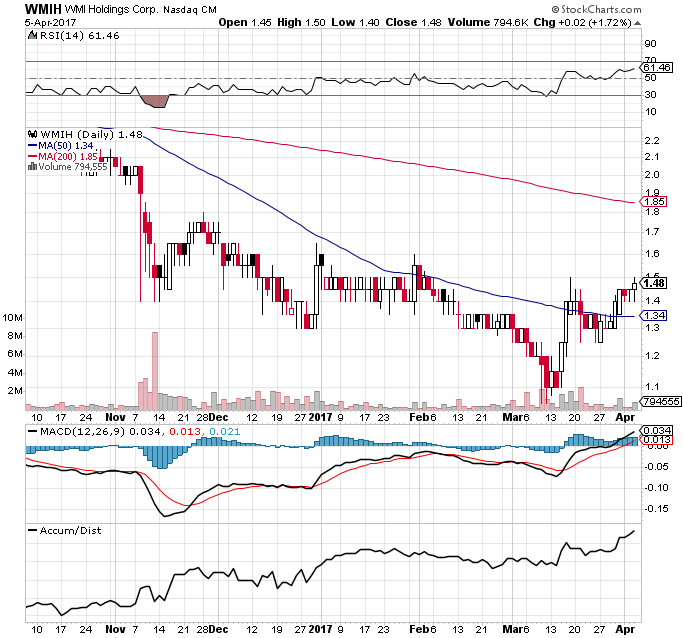
Task: Click the blue 0.021 histogram value in the MACD legend
Action: pos(225,432)
